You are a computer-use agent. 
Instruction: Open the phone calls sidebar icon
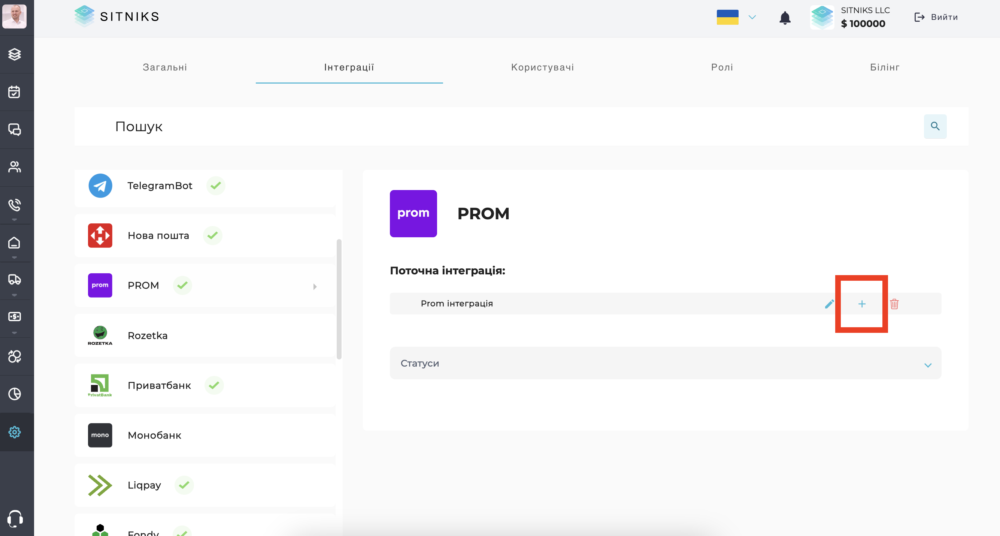coord(14,205)
